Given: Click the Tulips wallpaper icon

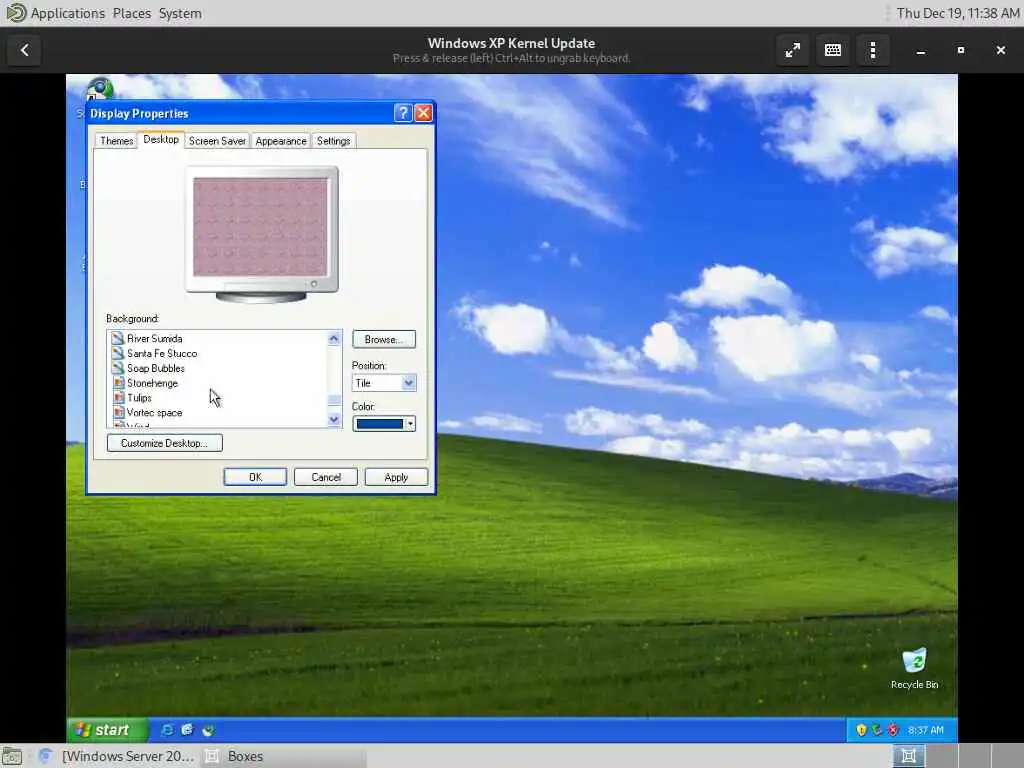Looking at the screenshot, I should coord(118,398).
